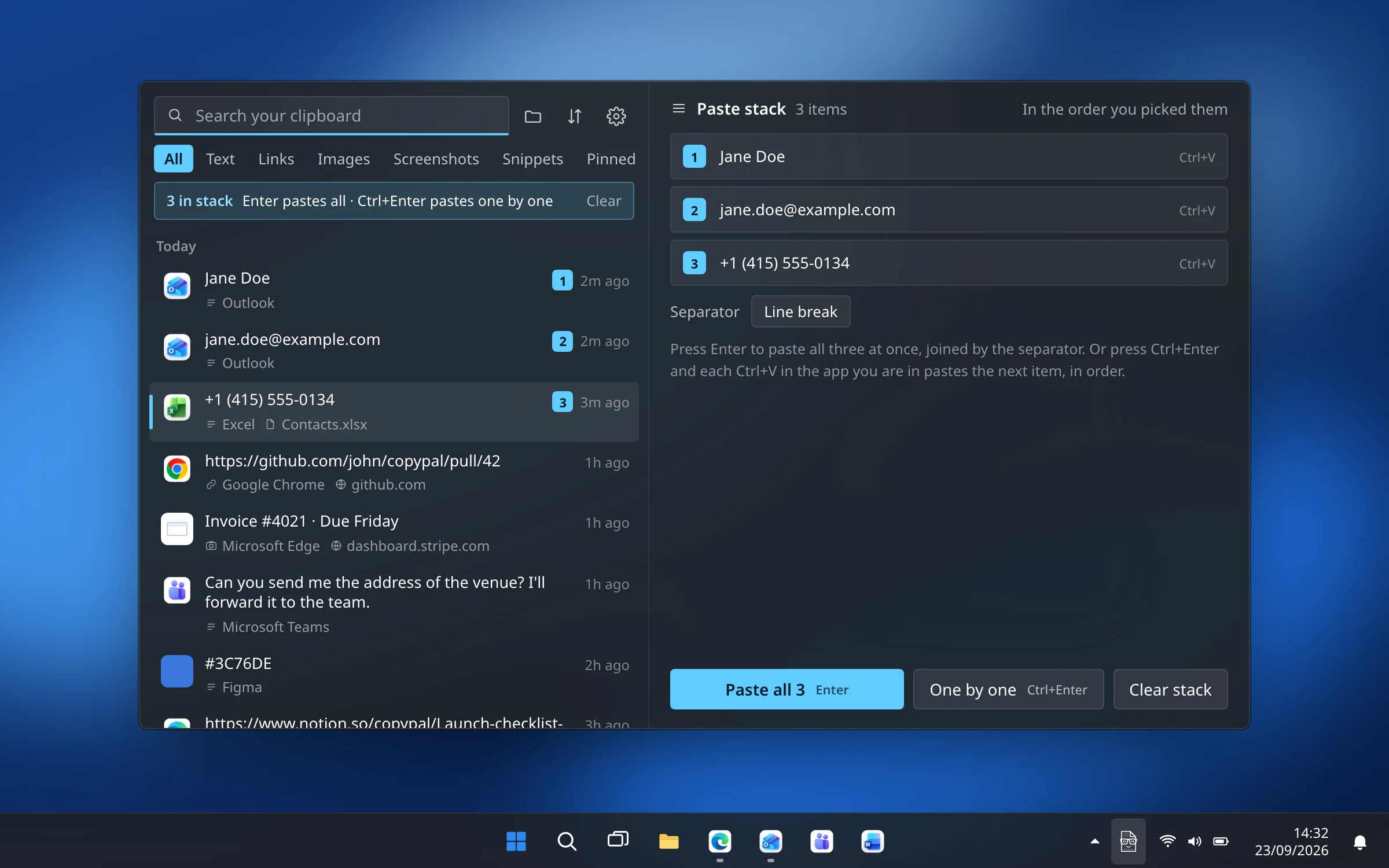Viewport: 1389px width, 868px height.
Task: Click Paste all 3 button
Action: click(x=787, y=689)
